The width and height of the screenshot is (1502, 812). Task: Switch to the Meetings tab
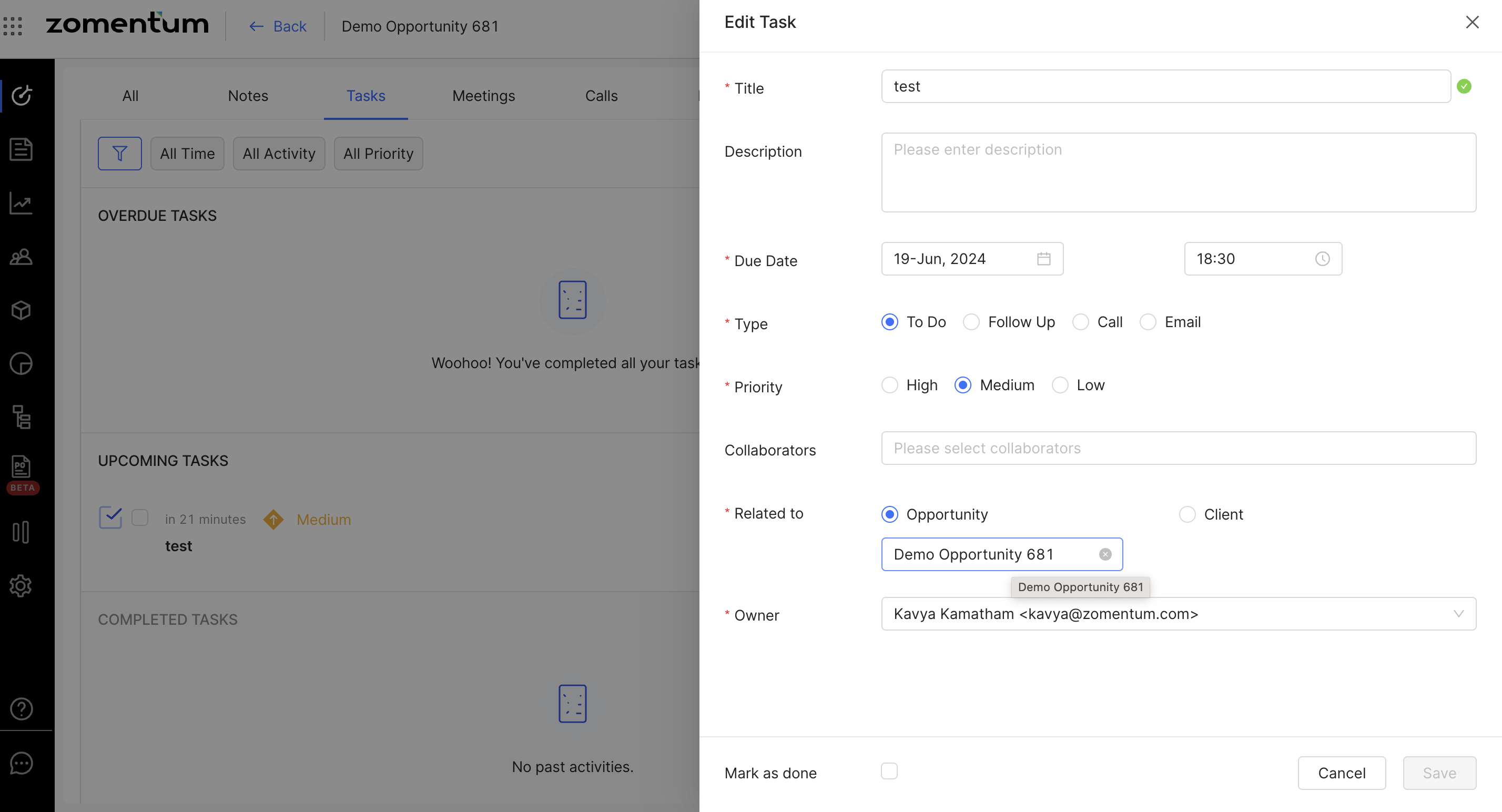[x=483, y=96]
